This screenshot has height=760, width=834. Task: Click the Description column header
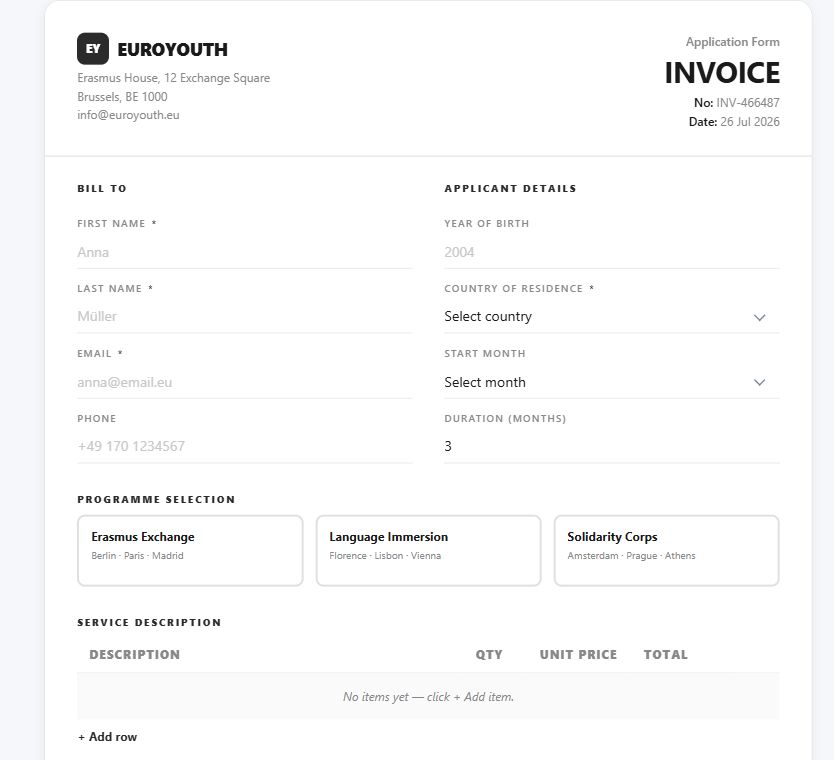pos(135,655)
